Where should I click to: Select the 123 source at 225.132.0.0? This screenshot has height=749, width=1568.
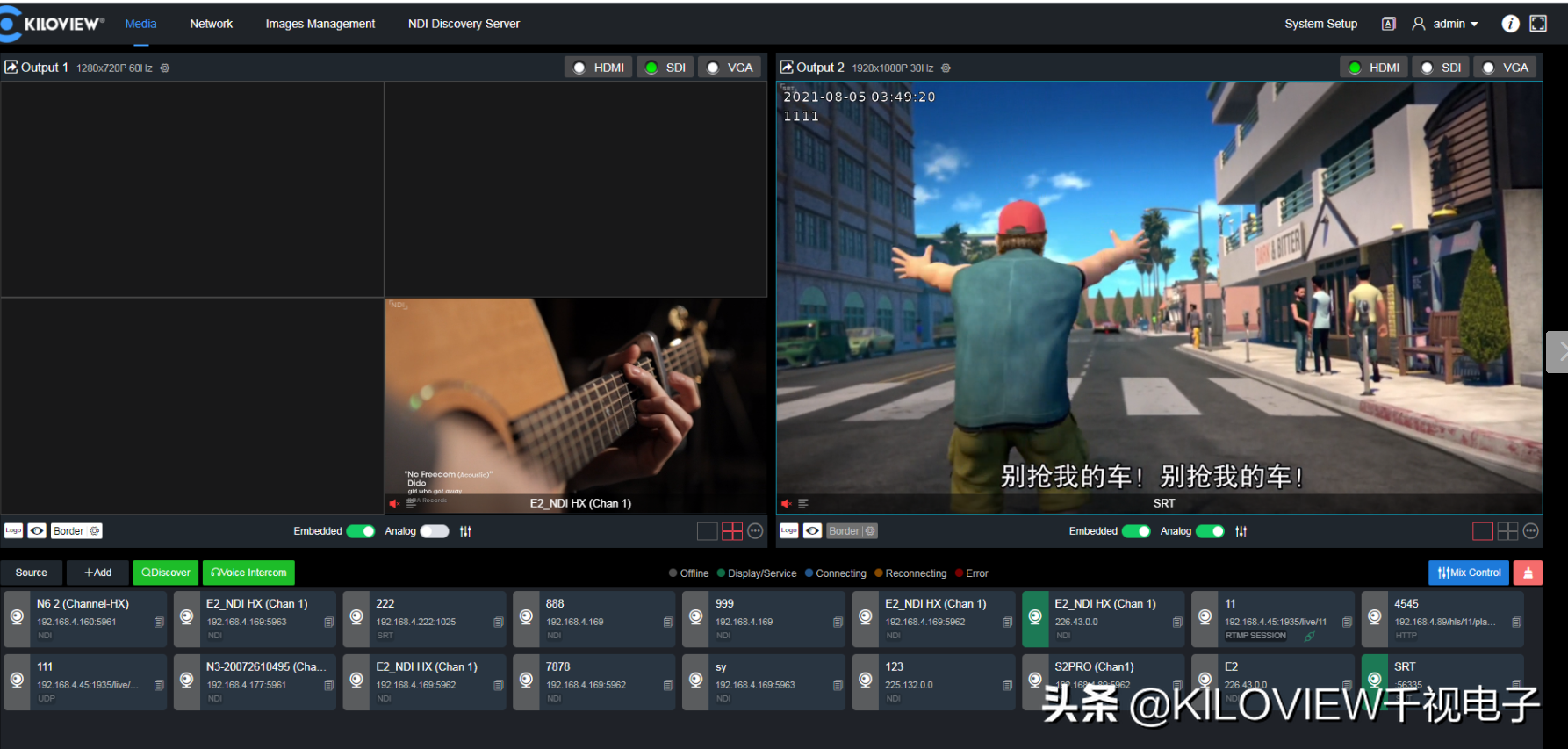coord(933,682)
